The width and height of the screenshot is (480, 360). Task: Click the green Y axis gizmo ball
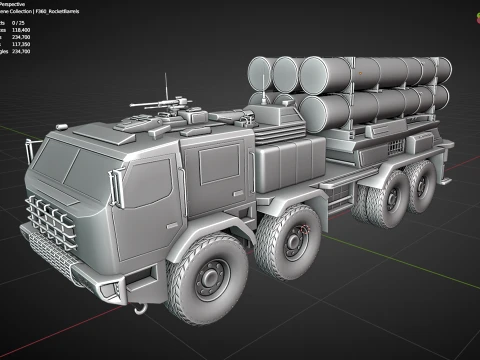pyautogui.click(x=479, y=15)
